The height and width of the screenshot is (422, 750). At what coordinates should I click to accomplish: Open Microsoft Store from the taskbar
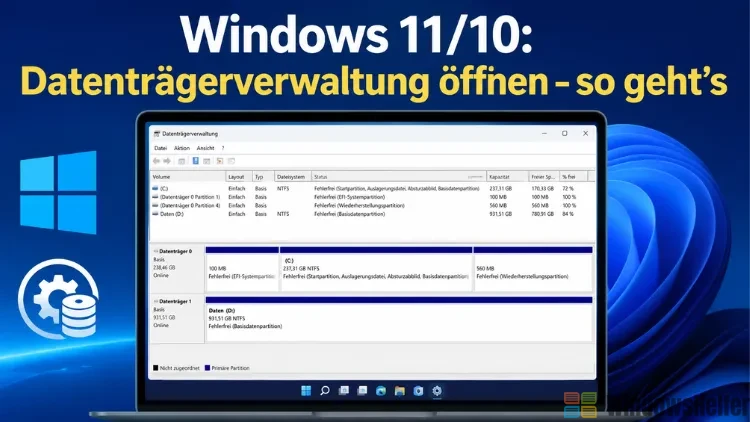coord(418,391)
